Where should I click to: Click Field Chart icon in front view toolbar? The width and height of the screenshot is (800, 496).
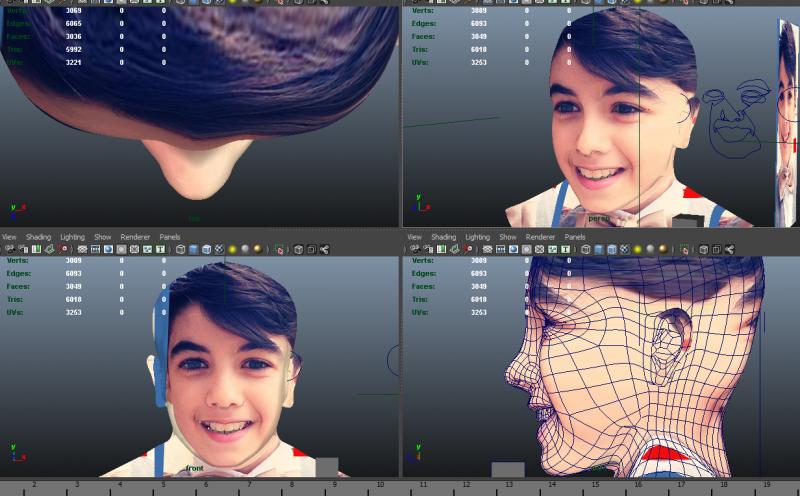pyautogui.click(x=134, y=249)
